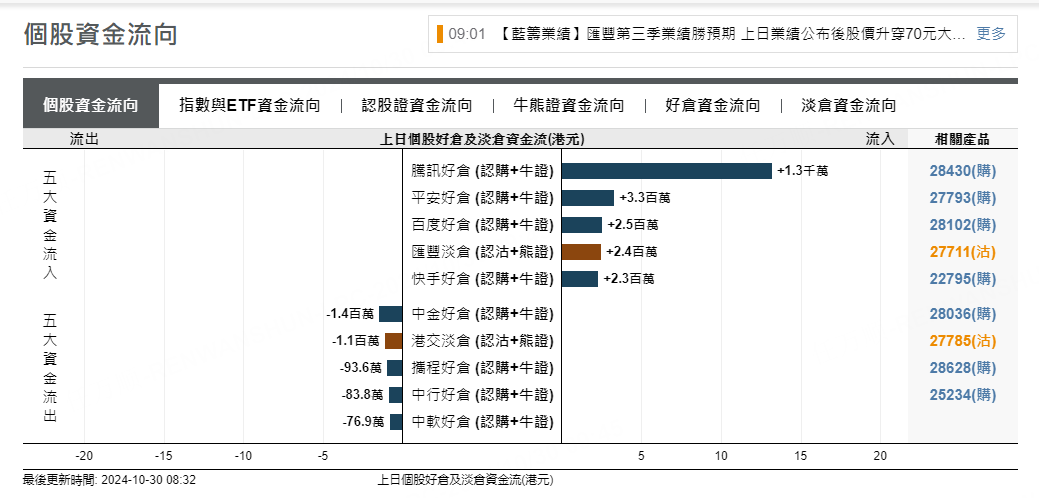Click the +3.3百萬 value
Image resolution: width=1039 pixels, height=498 pixels.
pos(645,197)
